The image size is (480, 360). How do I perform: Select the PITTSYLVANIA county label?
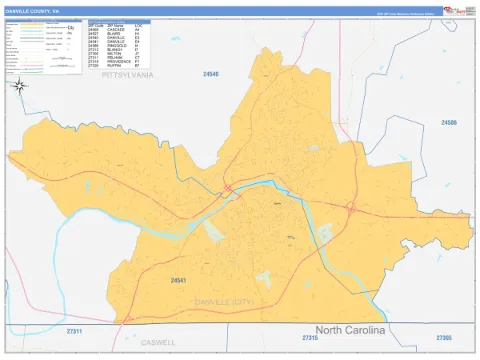[128, 75]
